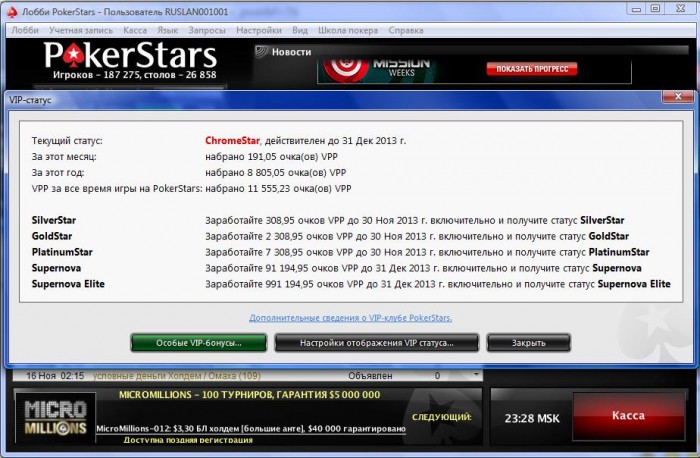The height and width of the screenshot is (458, 700).
Task: Click the MICROMILLIONS 100 ТУРНИРОВ headline
Action: coord(250,395)
